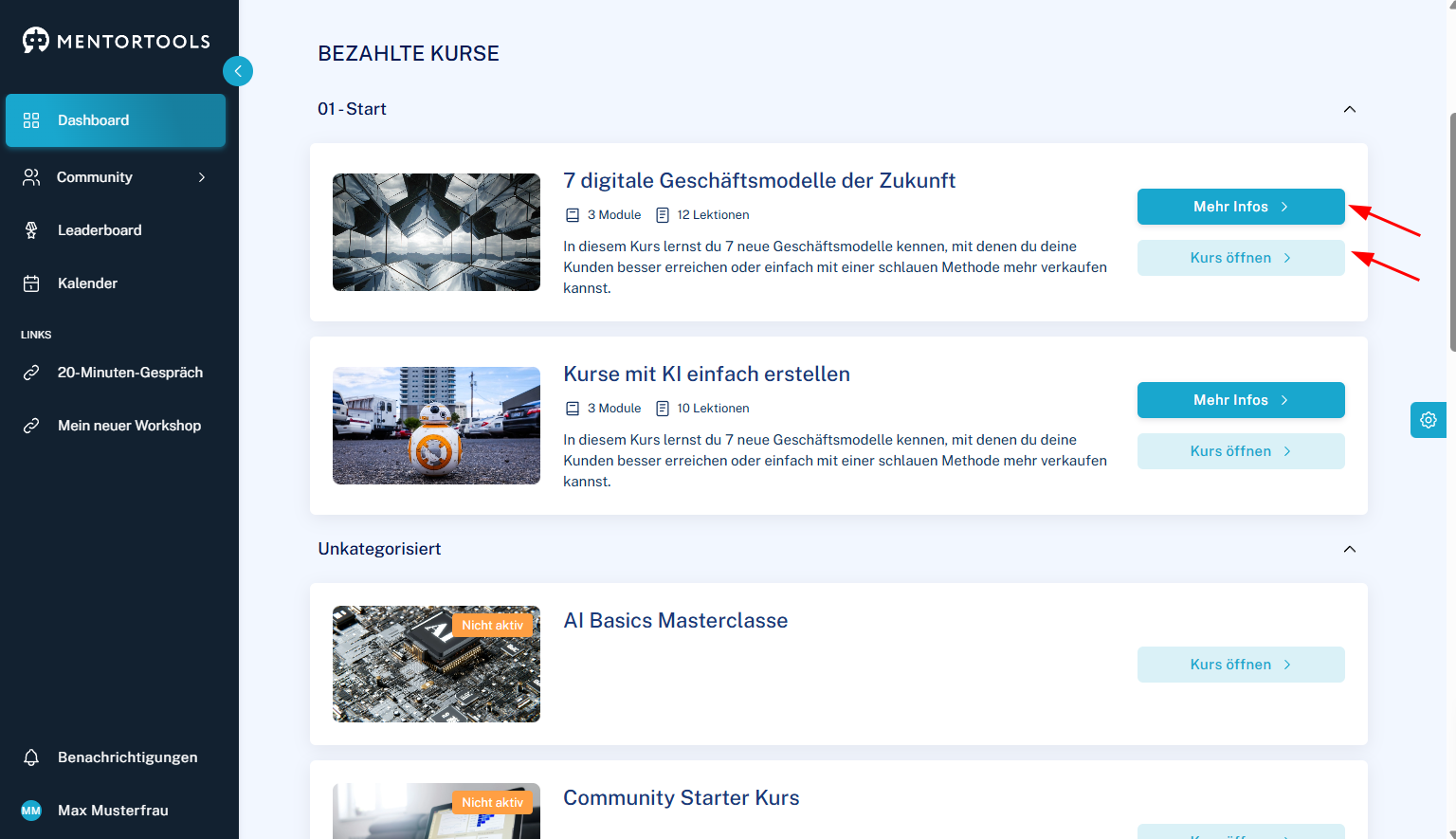The image size is (1456, 839).
Task: Click the Nicht aktiv badge on Community Starter Kurs
Action: pyautogui.click(x=492, y=802)
